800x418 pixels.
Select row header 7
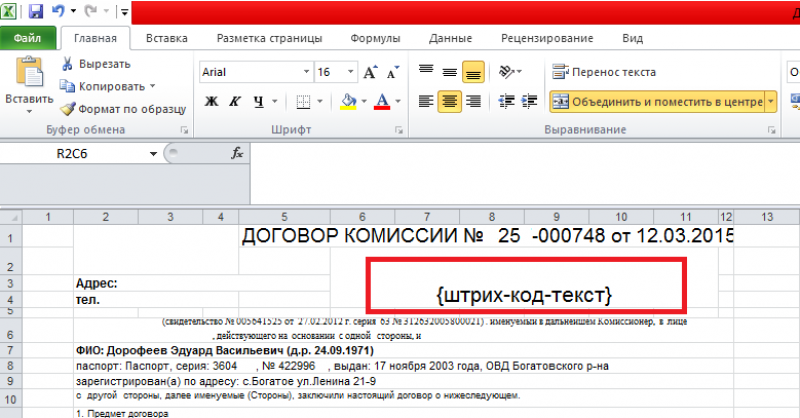tap(11, 350)
